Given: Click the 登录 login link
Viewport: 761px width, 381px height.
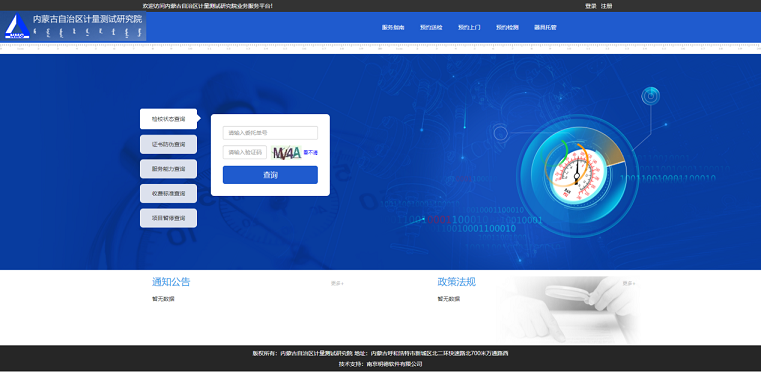Looking at the screenshot, I should (x=590, y=6).
